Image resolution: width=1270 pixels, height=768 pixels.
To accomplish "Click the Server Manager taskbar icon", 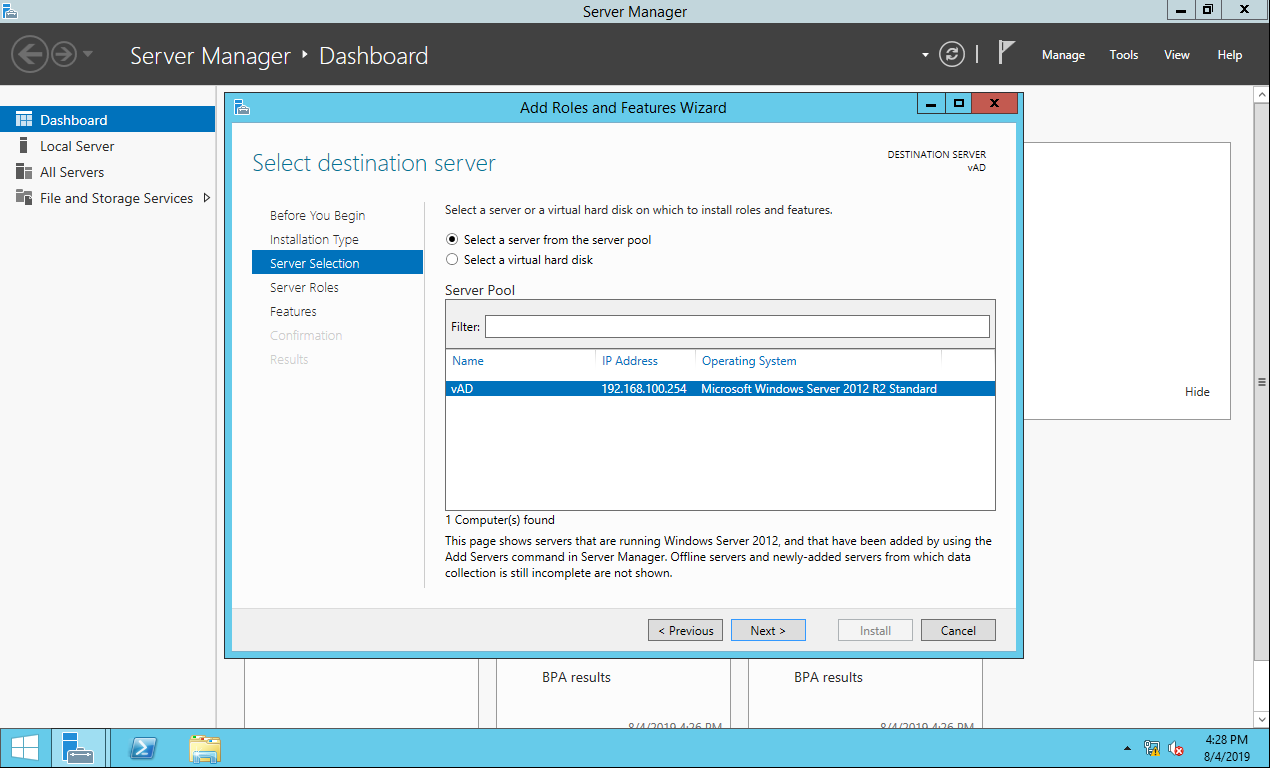I will [77, 748].
